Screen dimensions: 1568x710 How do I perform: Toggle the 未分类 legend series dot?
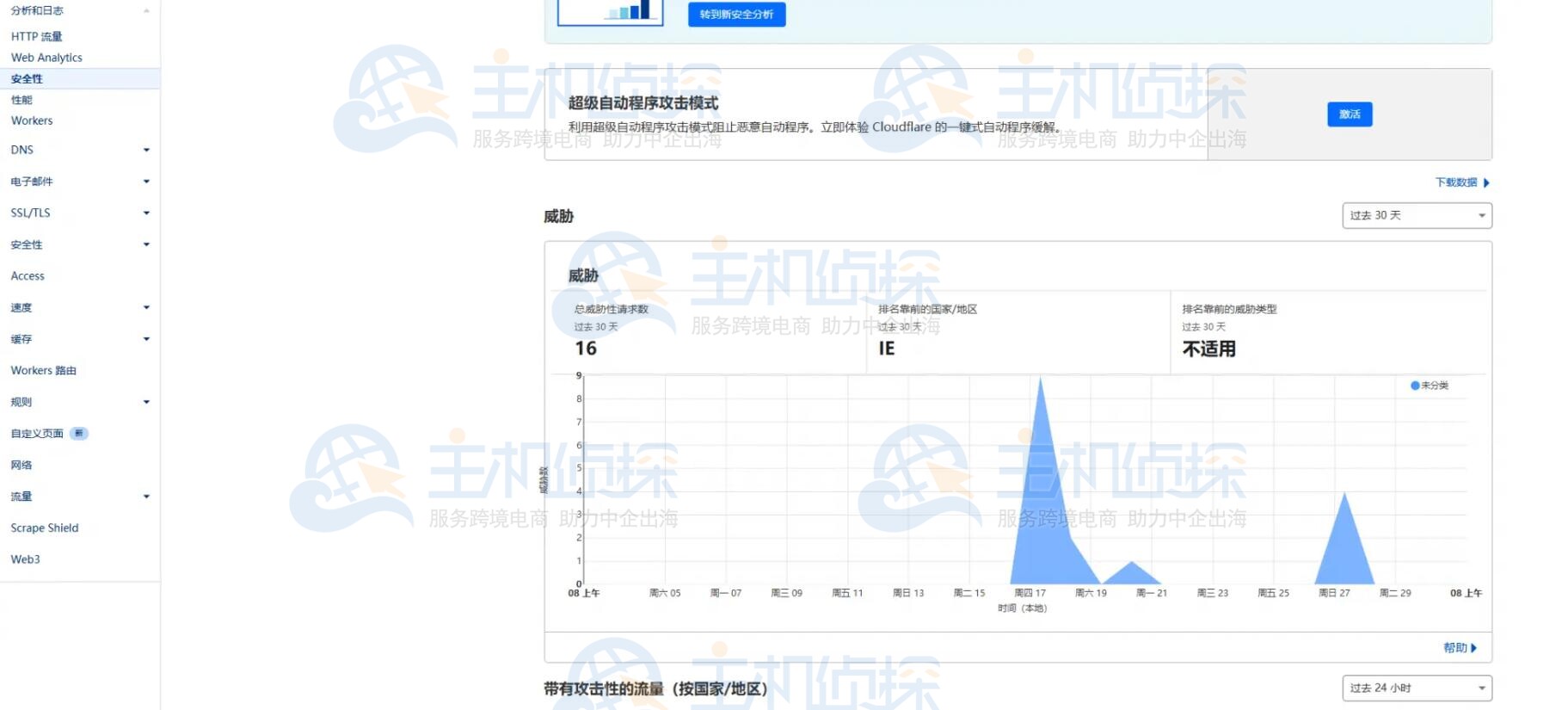pos(1415,386)
